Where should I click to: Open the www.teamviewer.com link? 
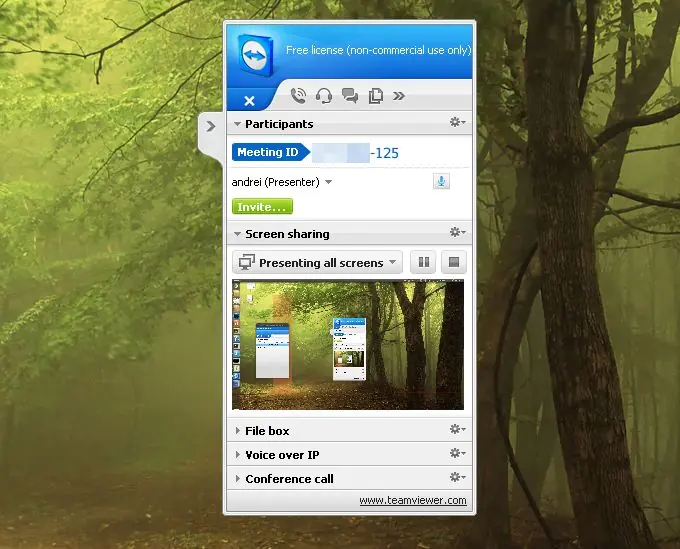pyautogui.click(x=413, y=500)
